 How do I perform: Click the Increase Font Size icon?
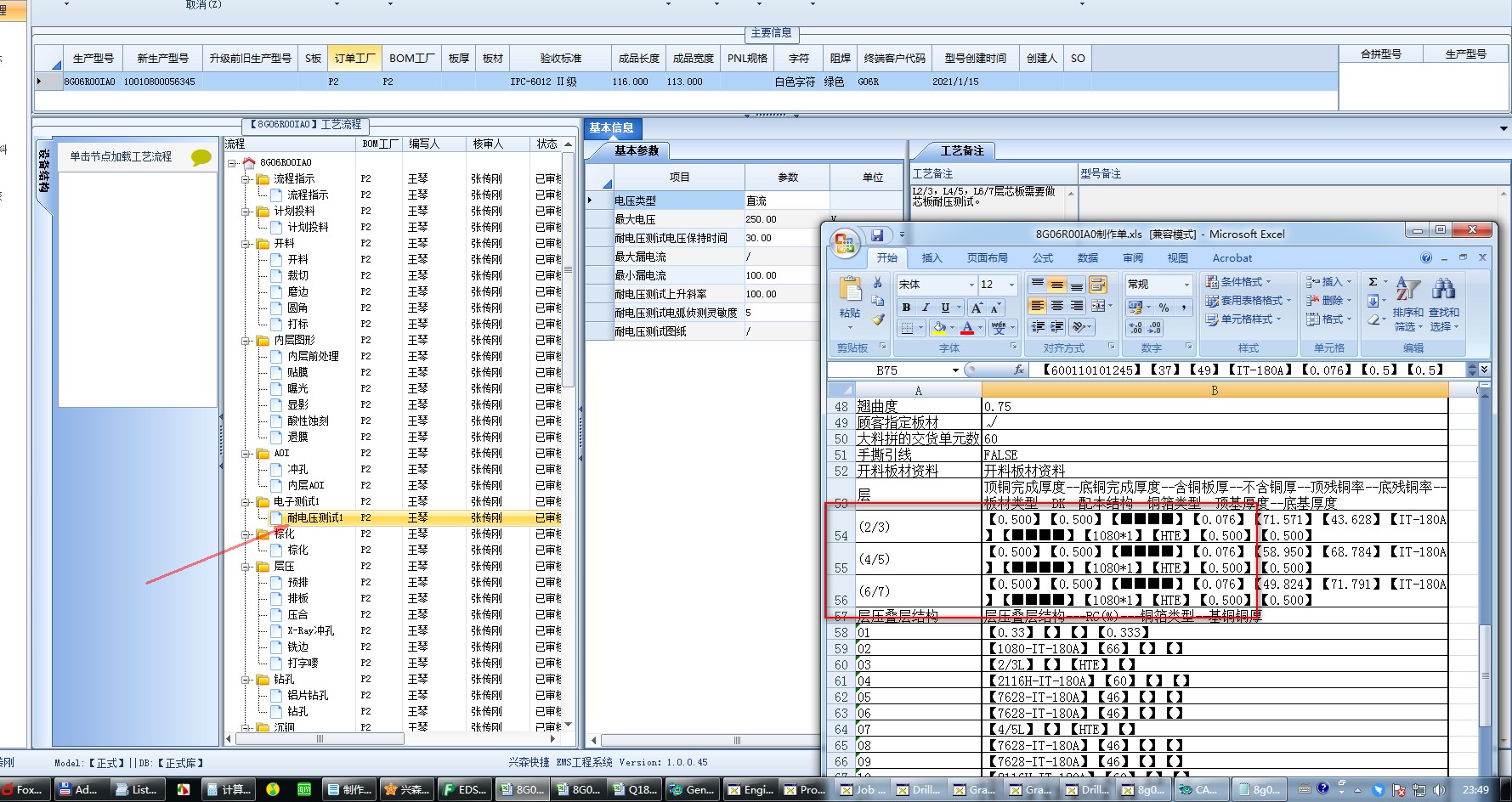(x=977, y=308)
